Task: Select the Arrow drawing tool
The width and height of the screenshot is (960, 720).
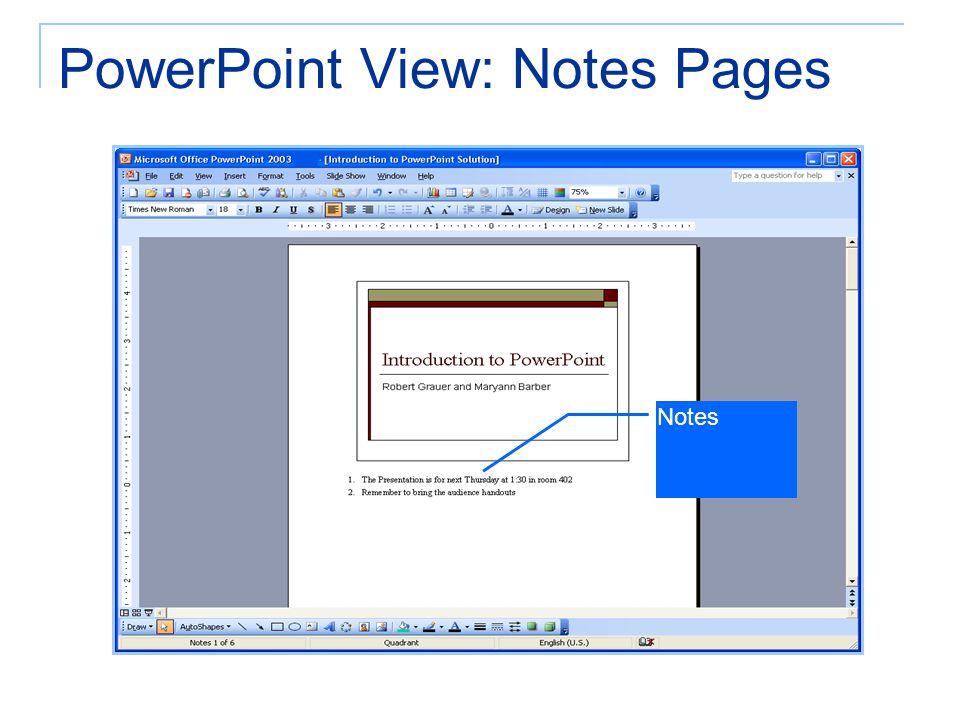Action: [x=260, y=626]
